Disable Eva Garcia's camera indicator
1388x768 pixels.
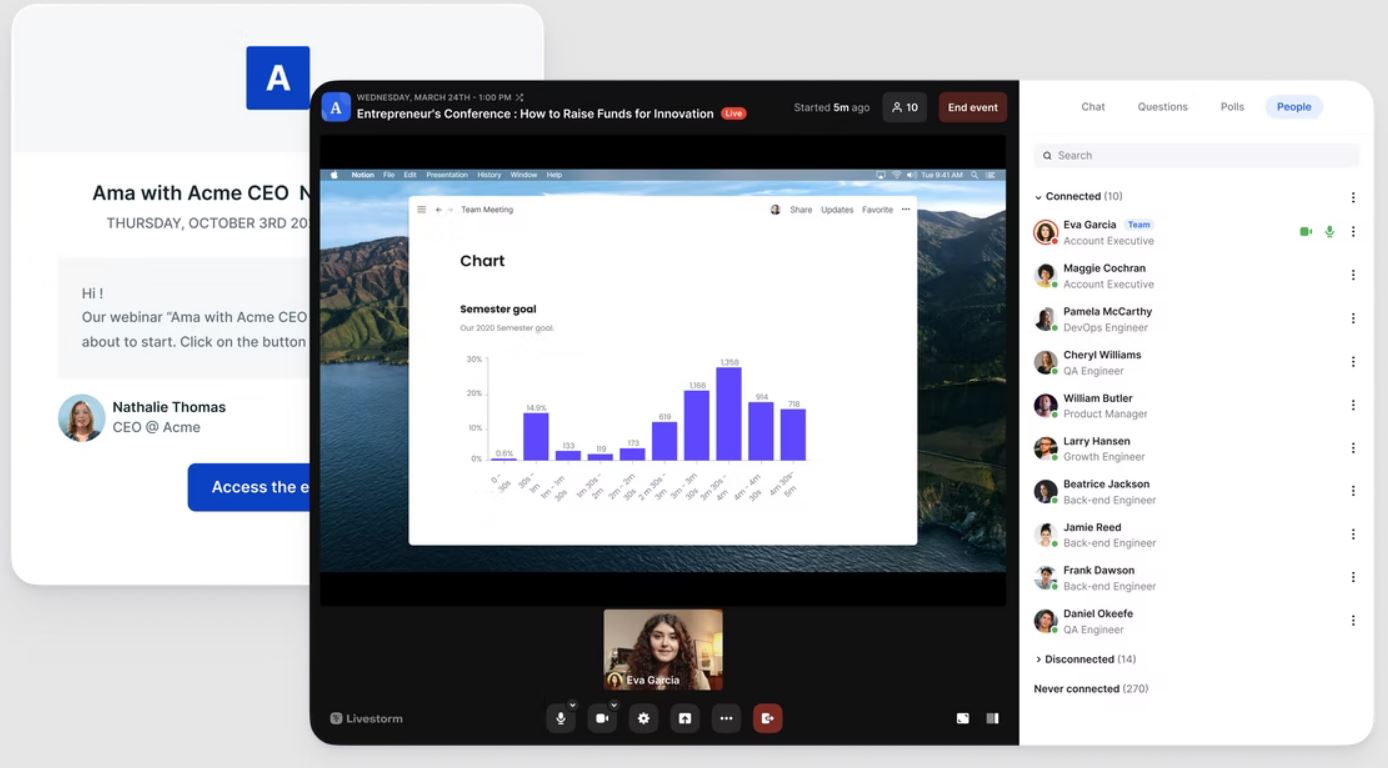coord(1305,231)
